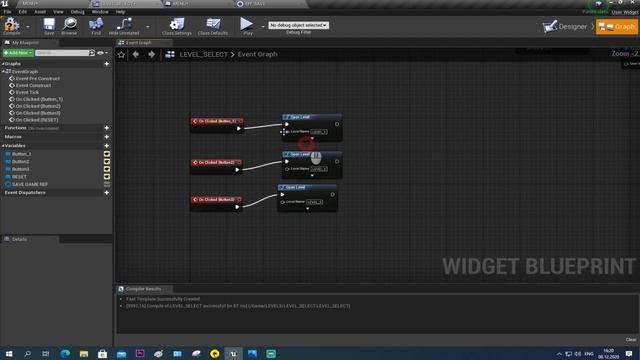Open Microsoft Edge from the taskbar
The width and height of the screenshot is (640, 360).
pos(65,353)
